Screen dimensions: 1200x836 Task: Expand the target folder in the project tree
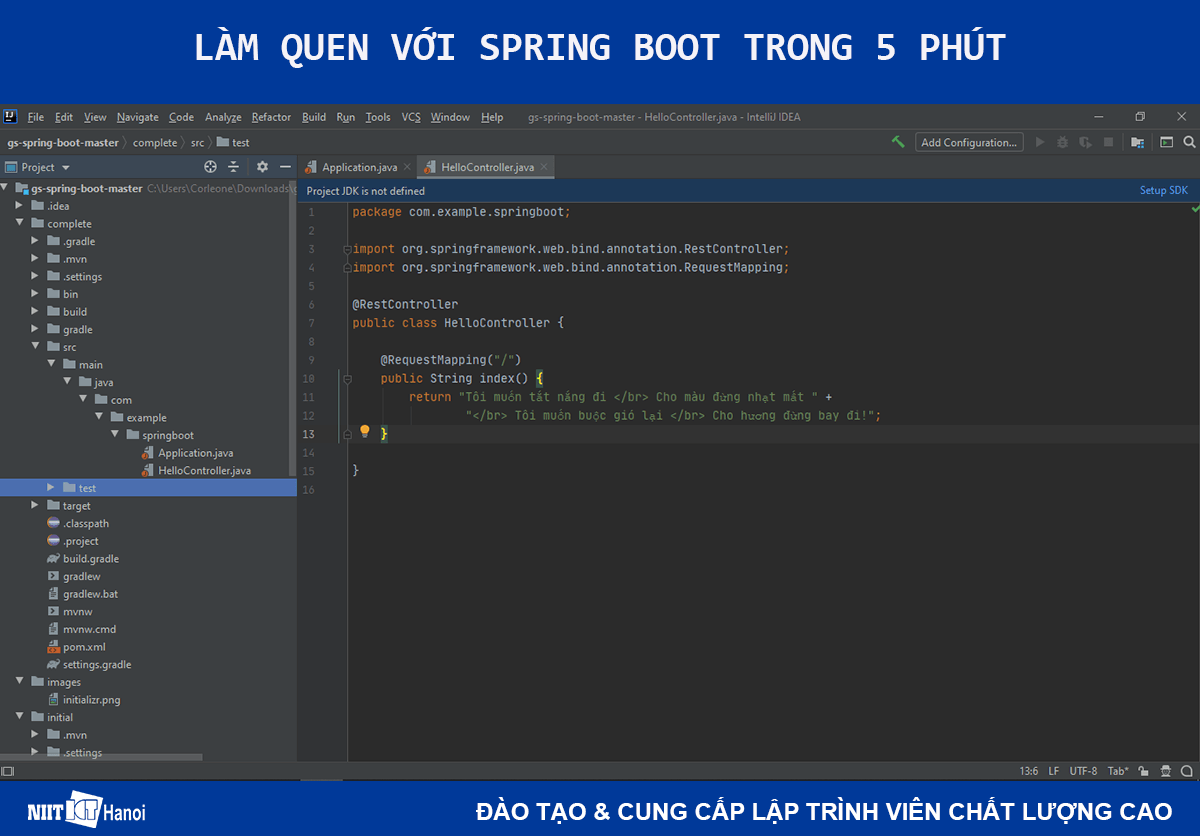click(x=35, y=505)
